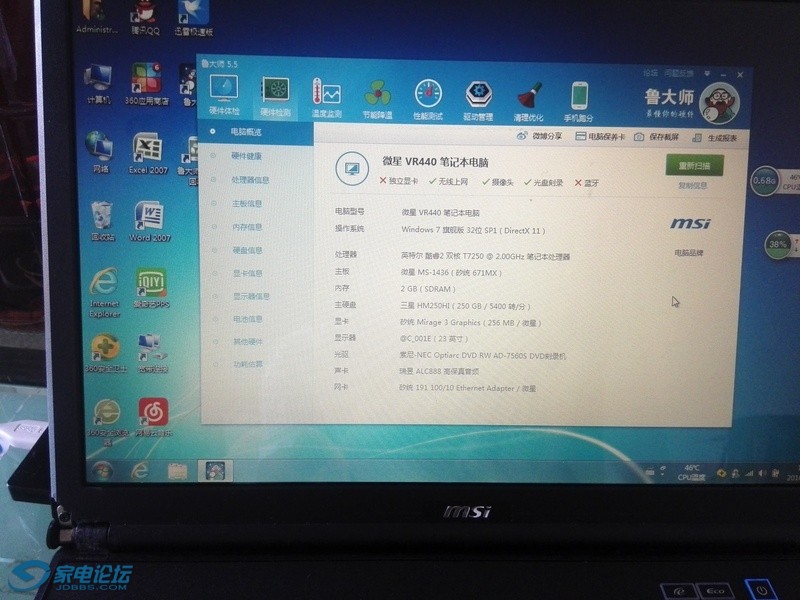Image resolution: width=800 pixels, height=600 pixels.
Task: Click the green 重新扫描 rescan button
Action: (694, 166)
